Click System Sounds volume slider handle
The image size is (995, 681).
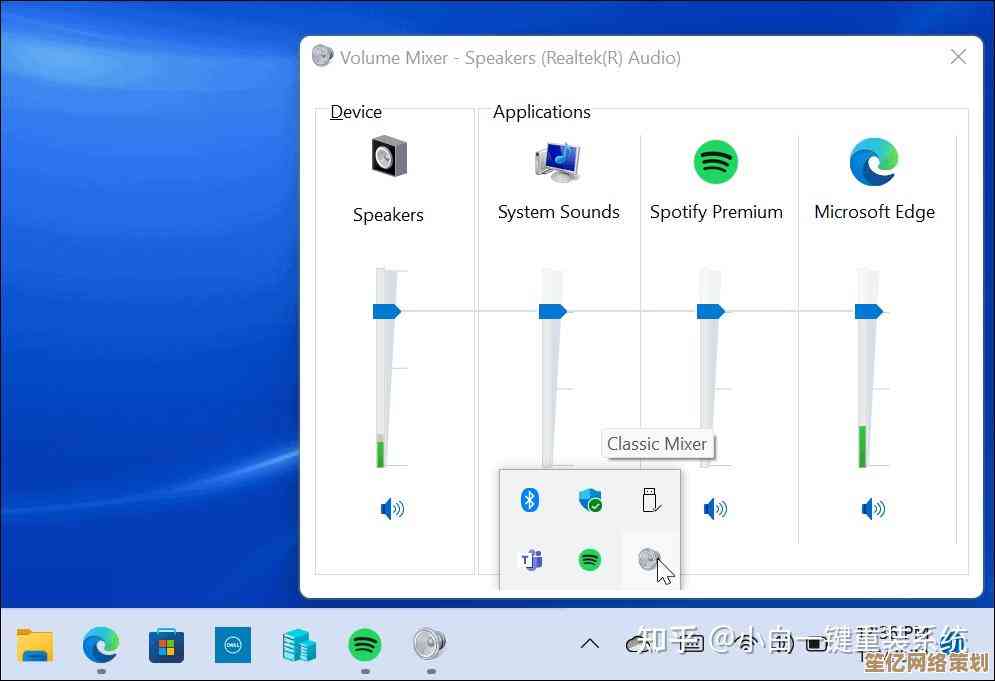tap(552, 312)
